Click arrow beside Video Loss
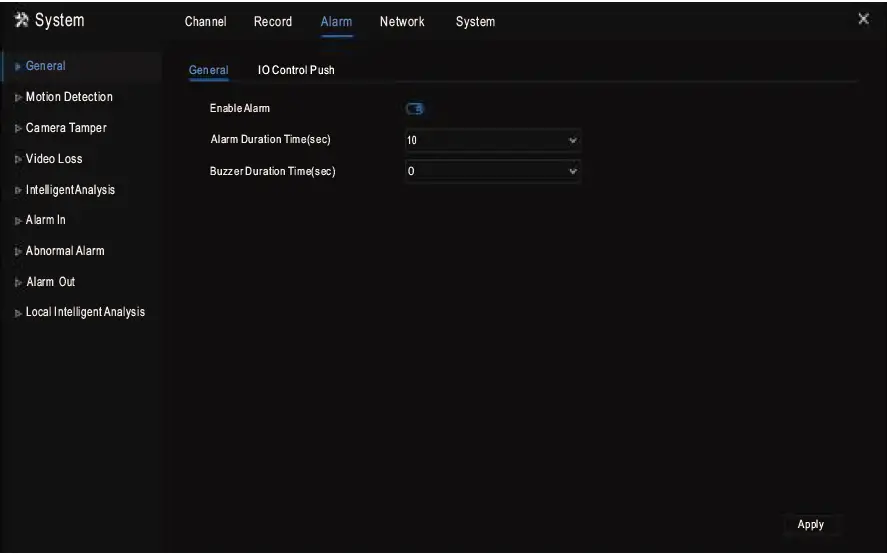The width and height of the screenshot is (887, 554). click(18, 160)
